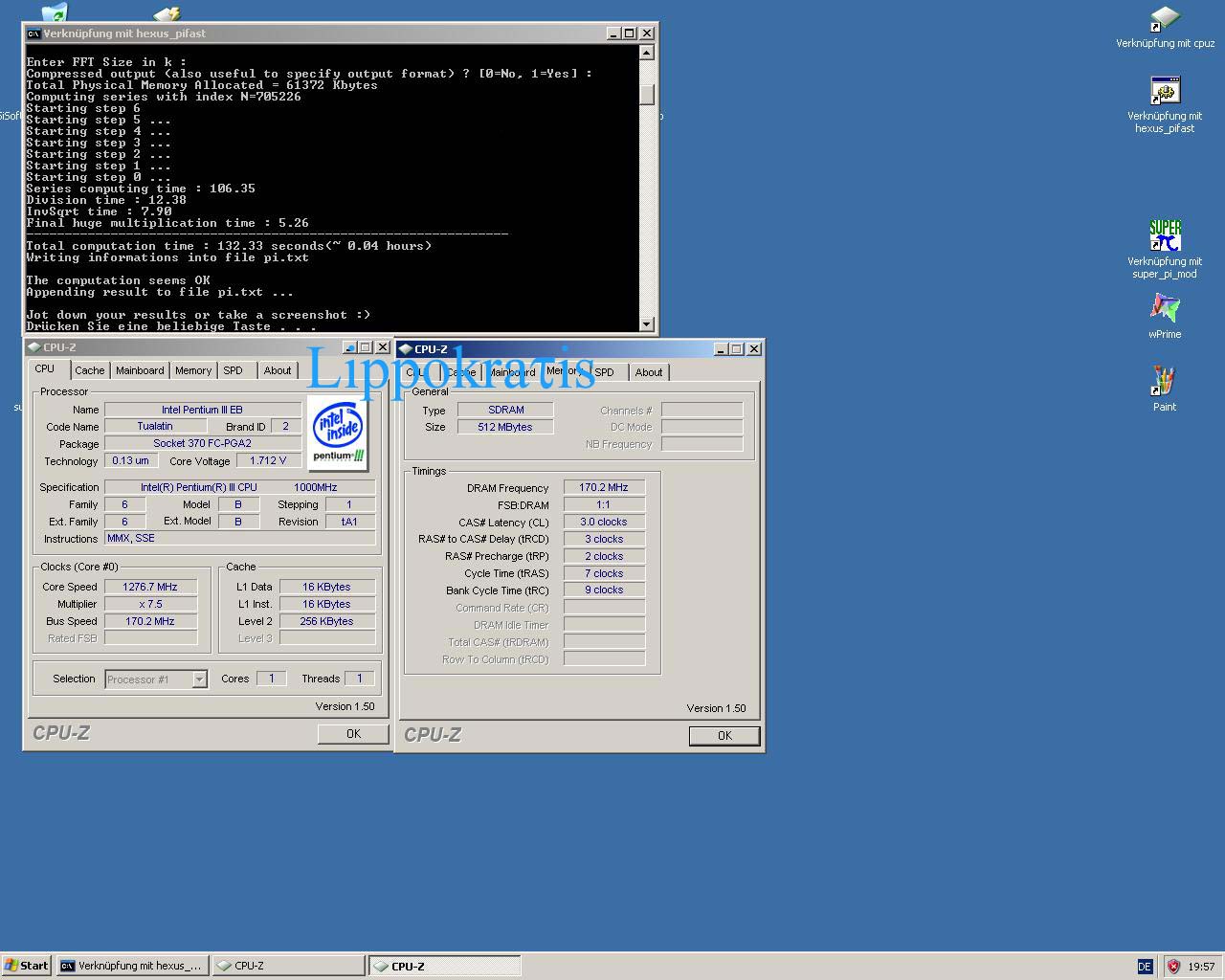Click the memory Size 512 MBytes field
This screenshot has width=1225, height=980.
click(505, 427)
